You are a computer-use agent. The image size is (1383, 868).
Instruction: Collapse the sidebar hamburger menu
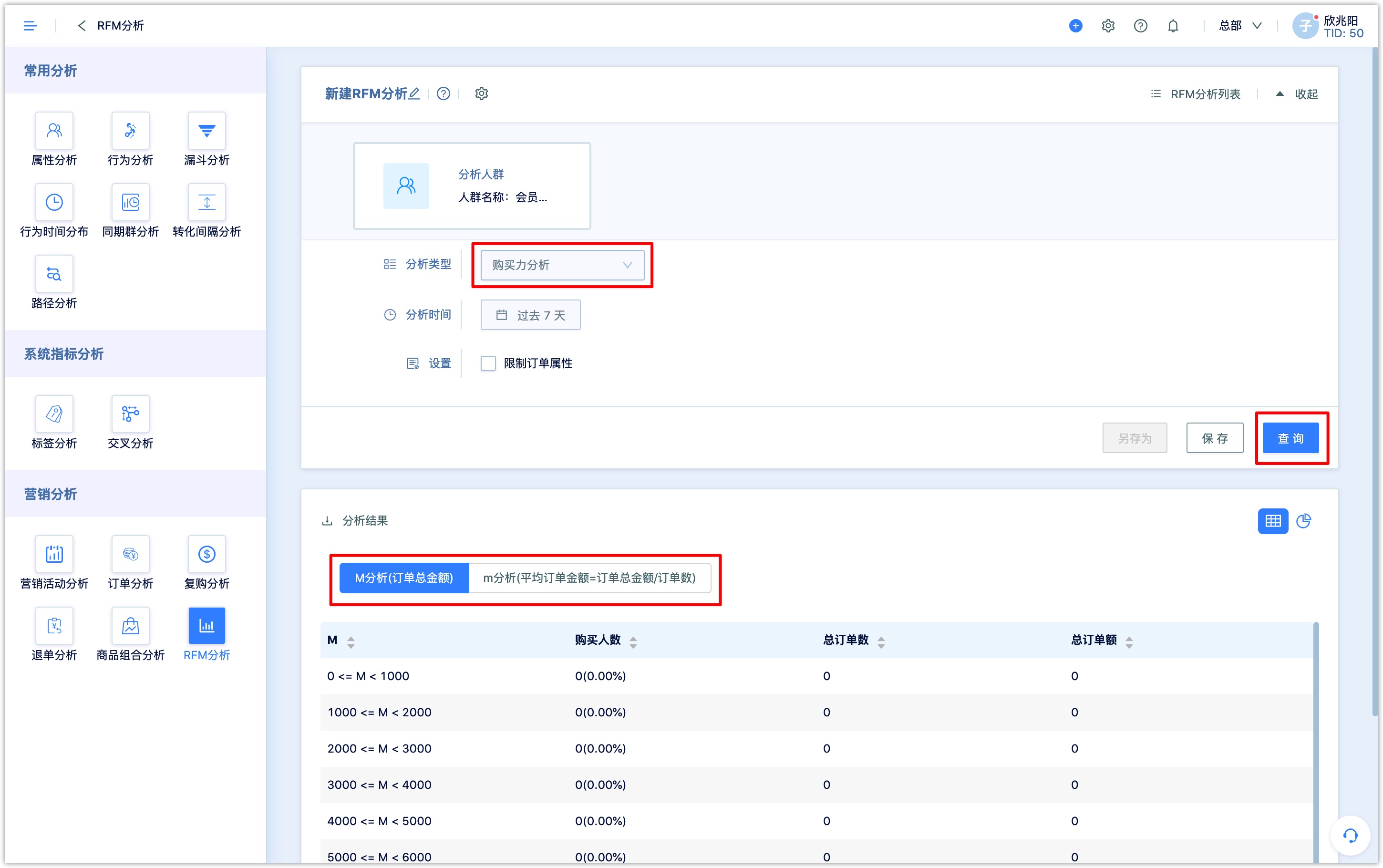30,26
